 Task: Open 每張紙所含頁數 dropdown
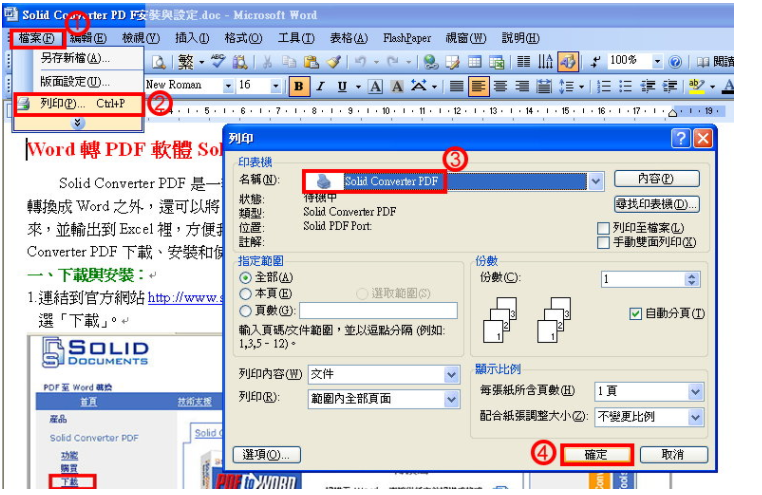pyautogui.click(x=695, y=391)
